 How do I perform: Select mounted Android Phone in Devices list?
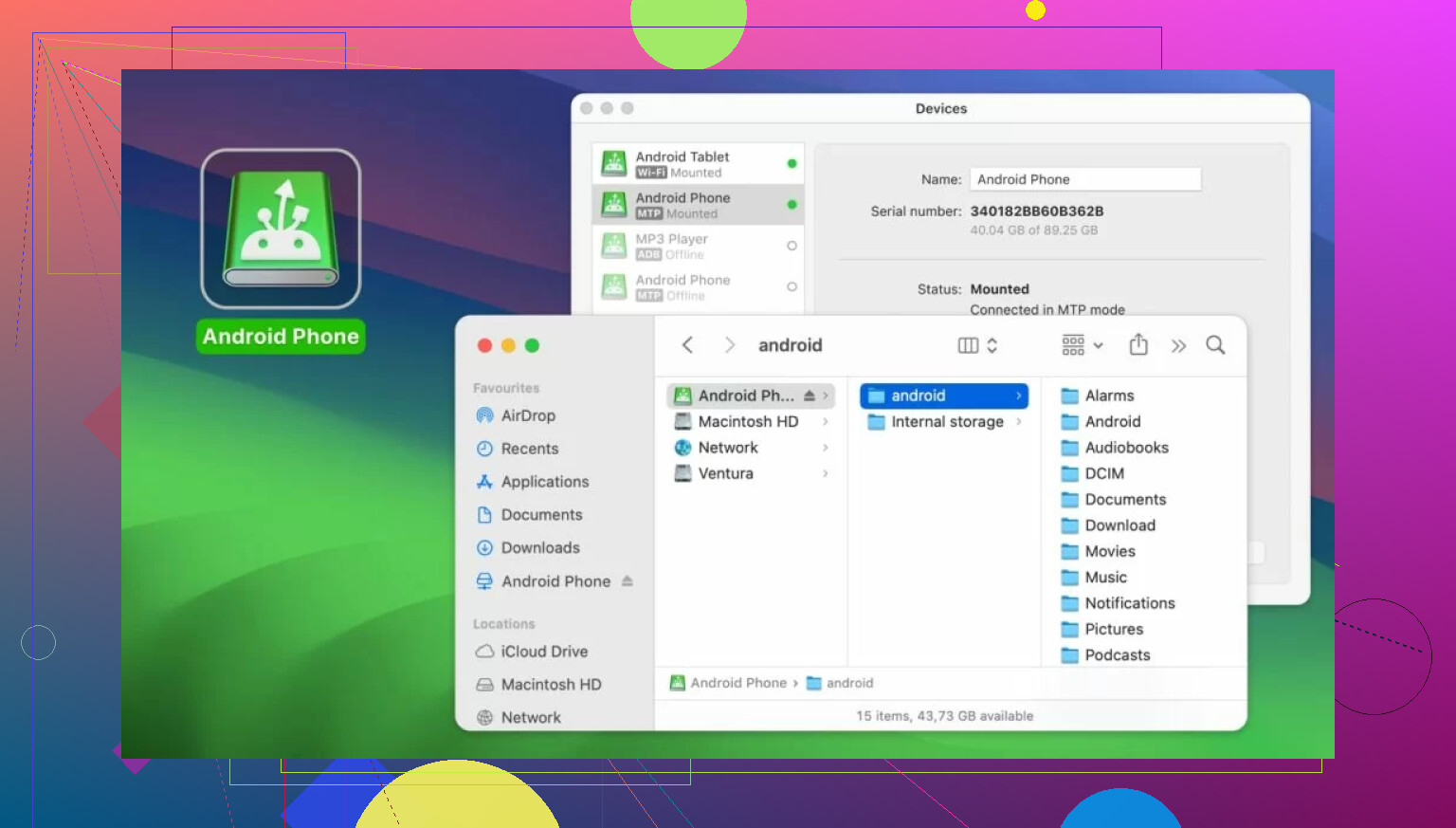(x=698, y=205)
